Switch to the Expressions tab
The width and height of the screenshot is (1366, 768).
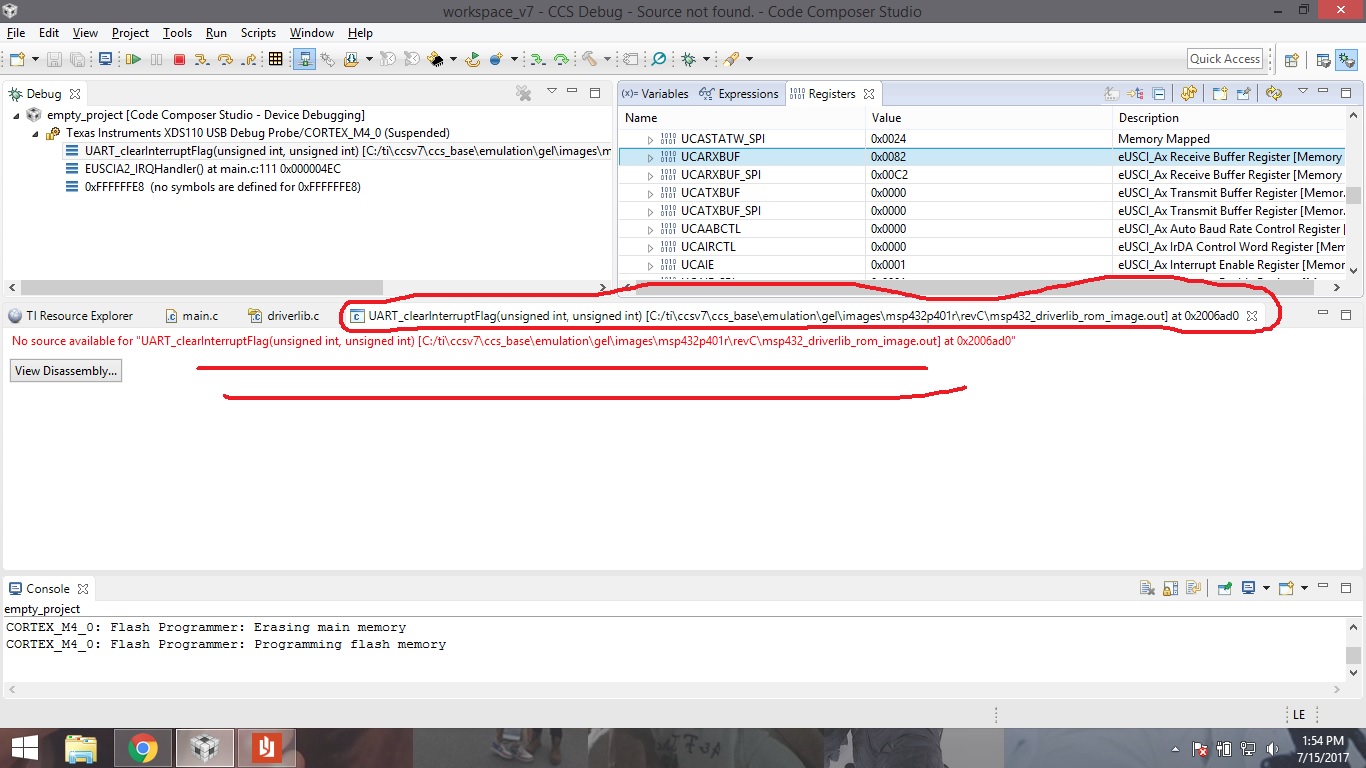click(x=738, y=94)
